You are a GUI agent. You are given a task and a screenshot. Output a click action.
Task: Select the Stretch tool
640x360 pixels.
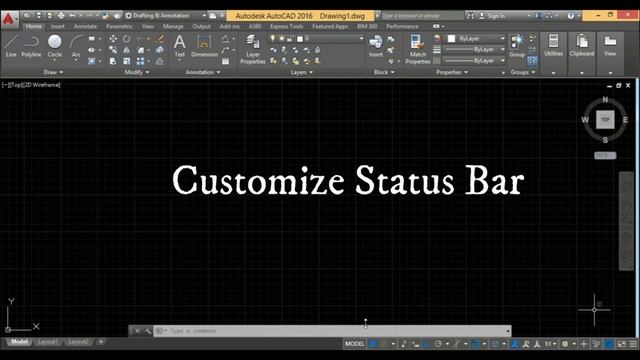point(113,61)
